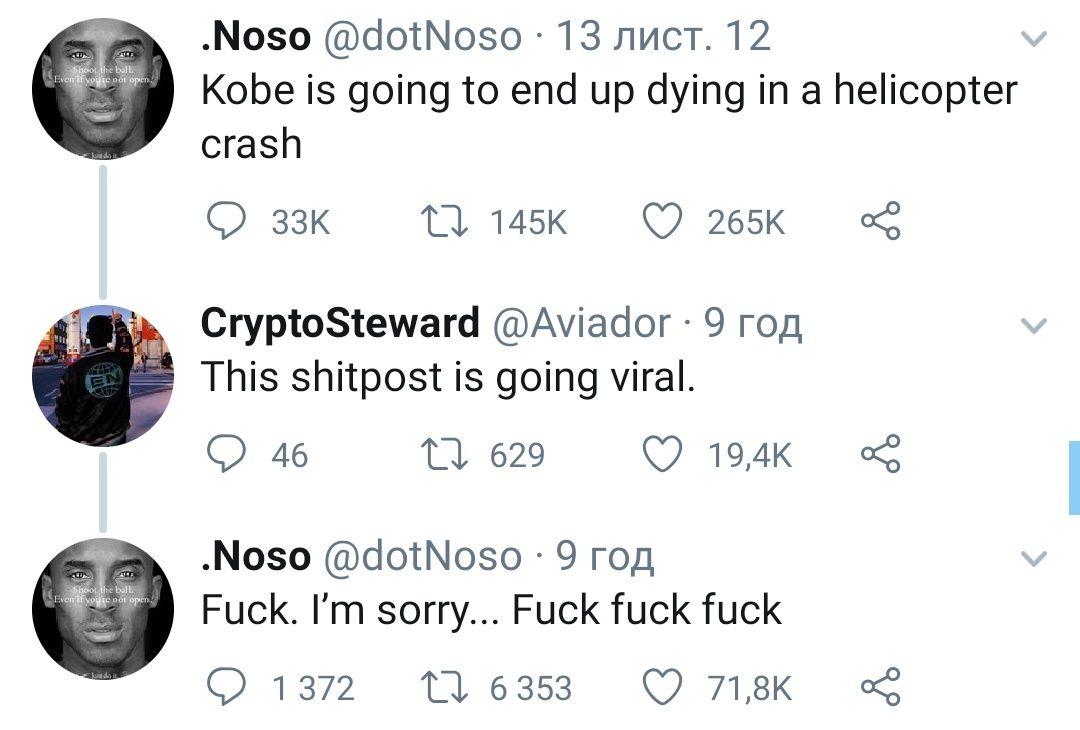Open the chevron menu on the last .Noso tweet
1080x730 pixels.
tap(1033, 558)
